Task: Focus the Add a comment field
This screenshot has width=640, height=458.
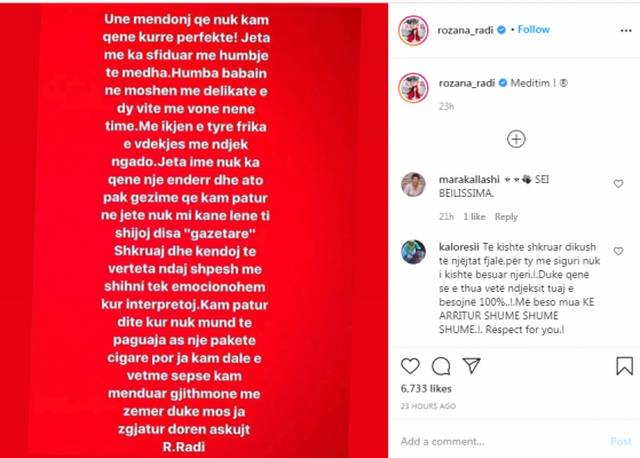Action: pyautogui.click(x=502, y=441)
